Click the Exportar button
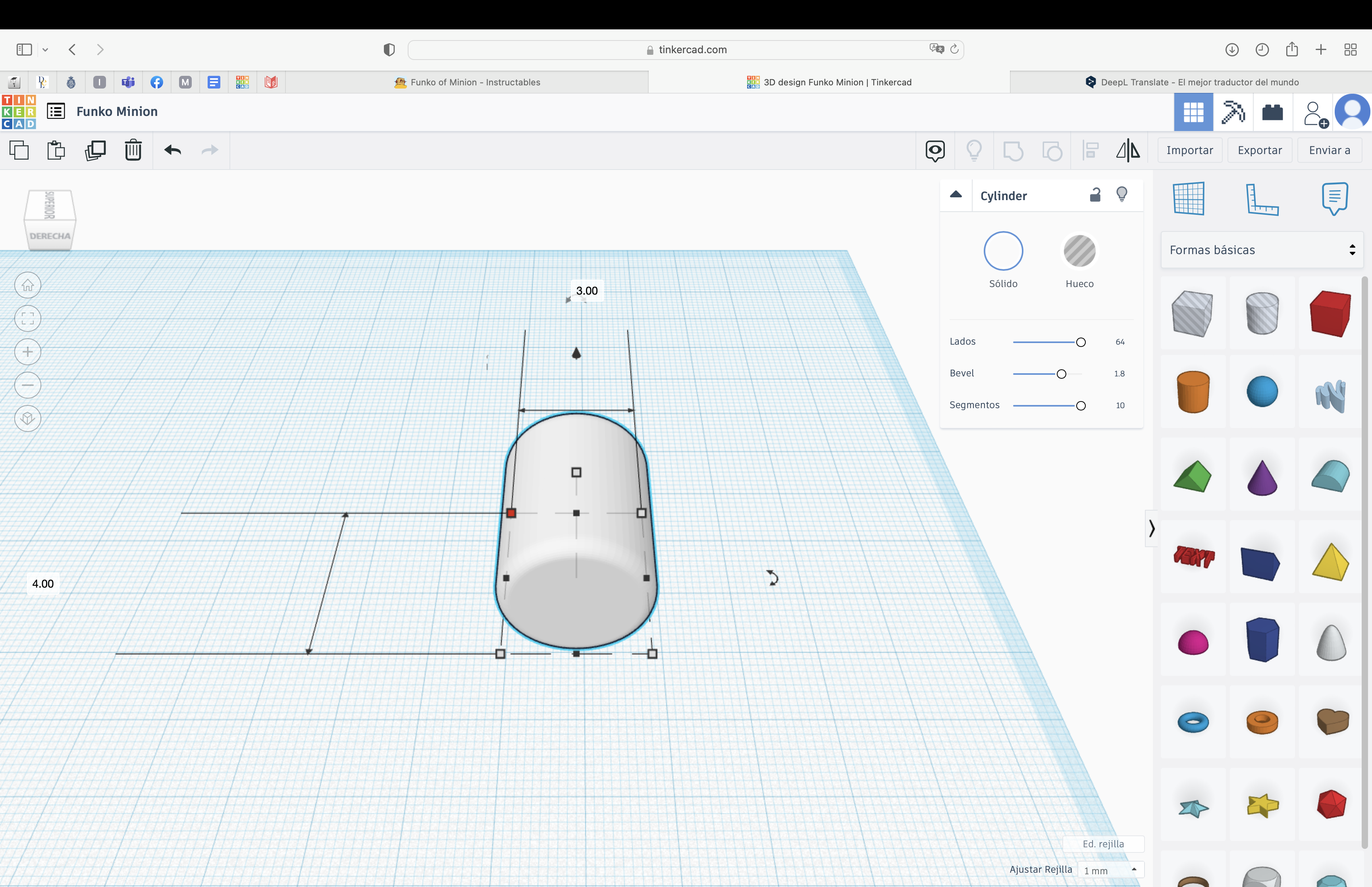The width and height of the screenshot is (1372, 887). pos(1259,150)
